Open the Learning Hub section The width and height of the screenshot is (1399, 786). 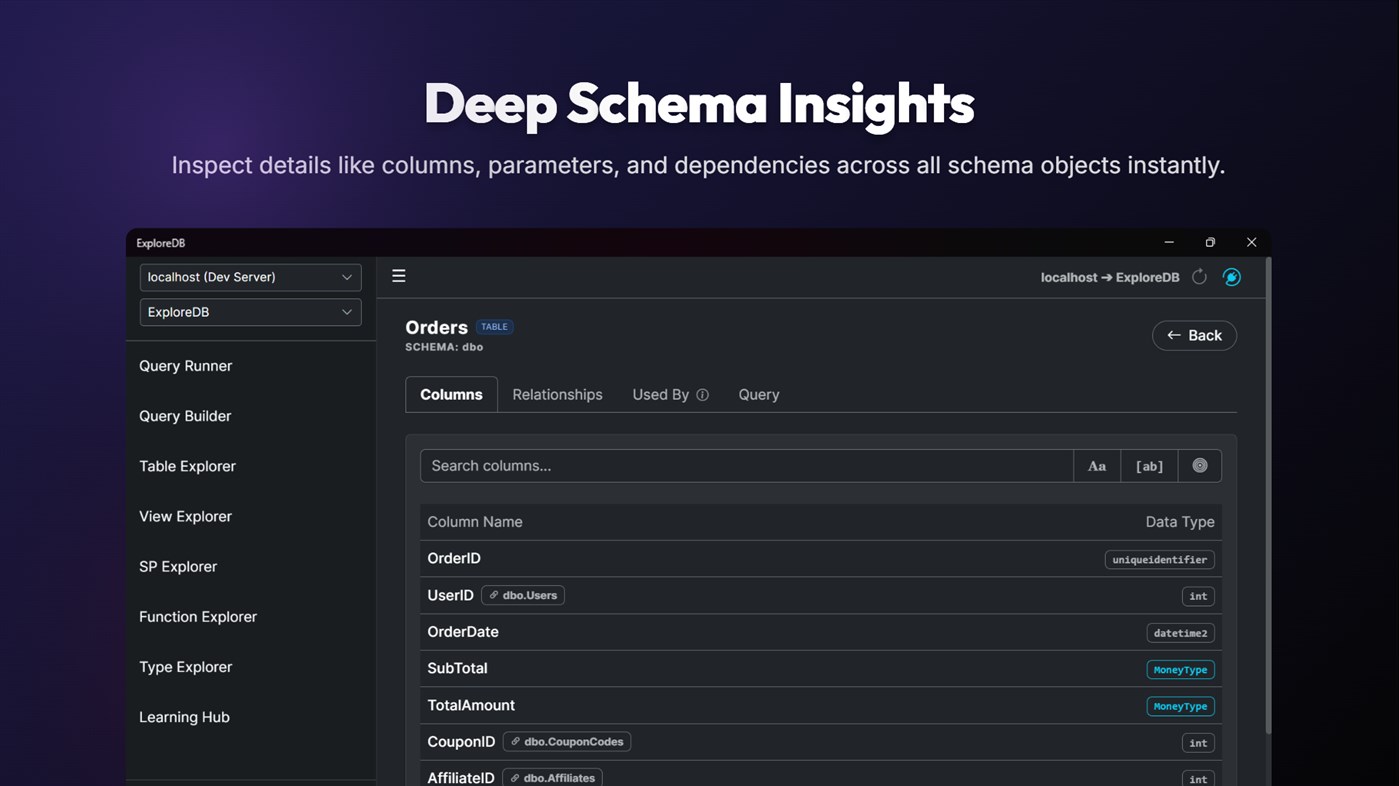coord(184,717)
